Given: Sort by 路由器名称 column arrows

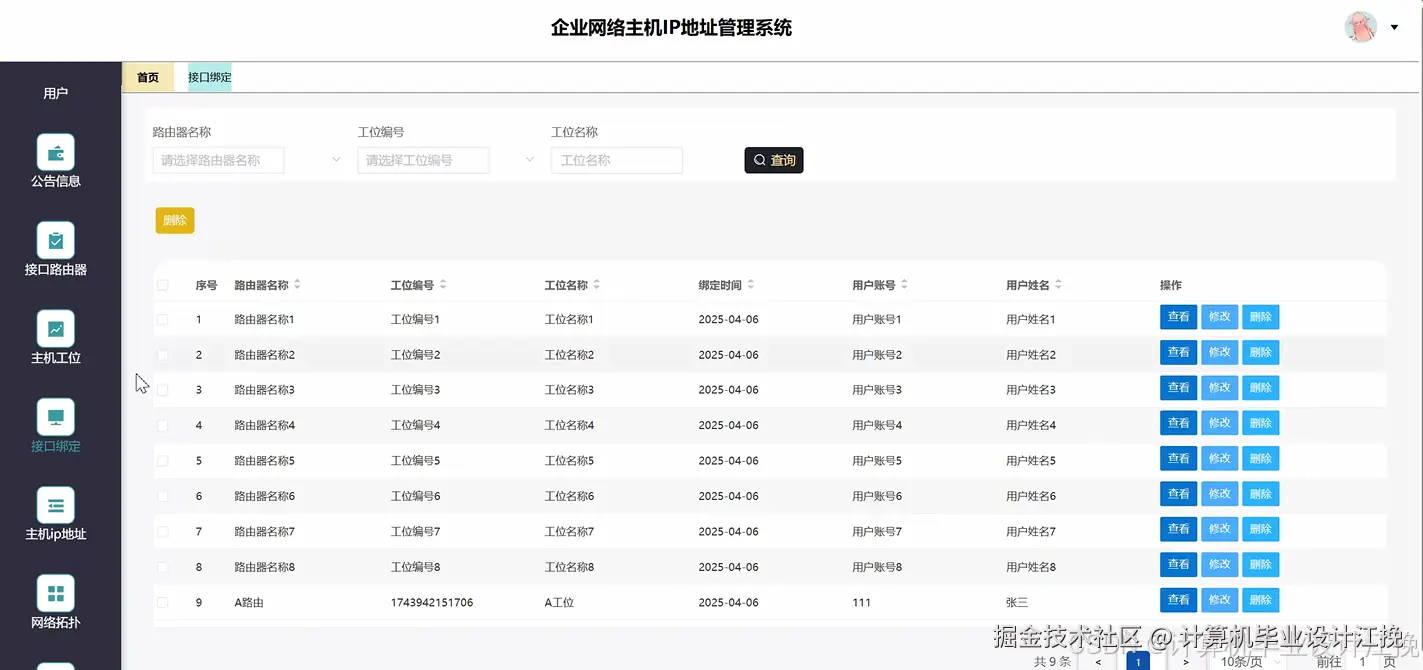Looking at the screenshot, I should click(297, 285).
